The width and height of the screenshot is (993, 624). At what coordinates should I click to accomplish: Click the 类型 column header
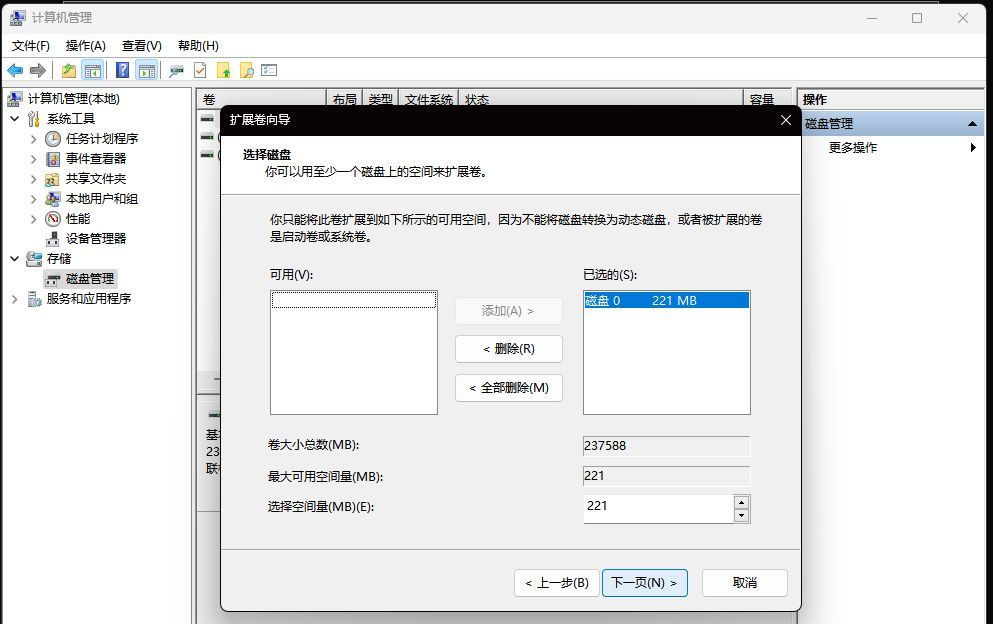[x=381, y=99]
